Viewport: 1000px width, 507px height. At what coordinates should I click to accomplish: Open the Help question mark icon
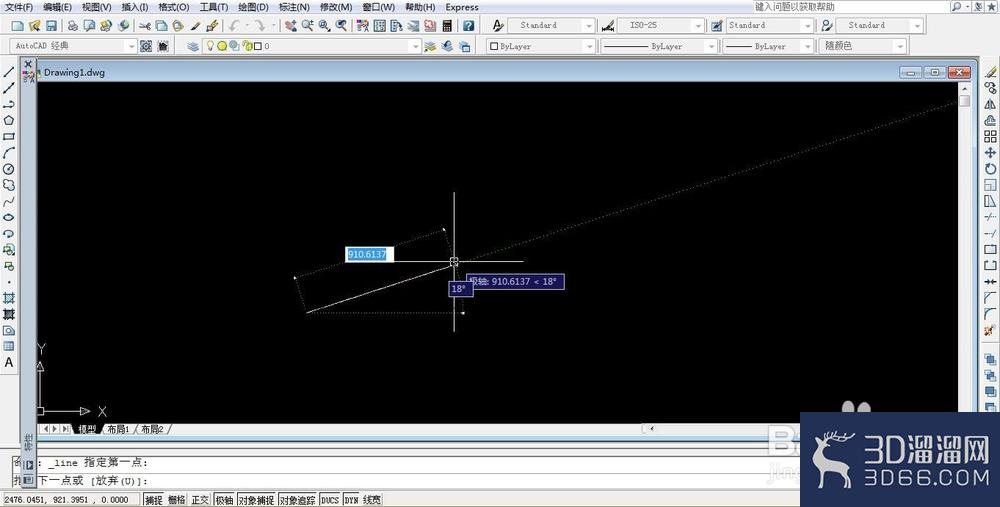coord(469,26)
